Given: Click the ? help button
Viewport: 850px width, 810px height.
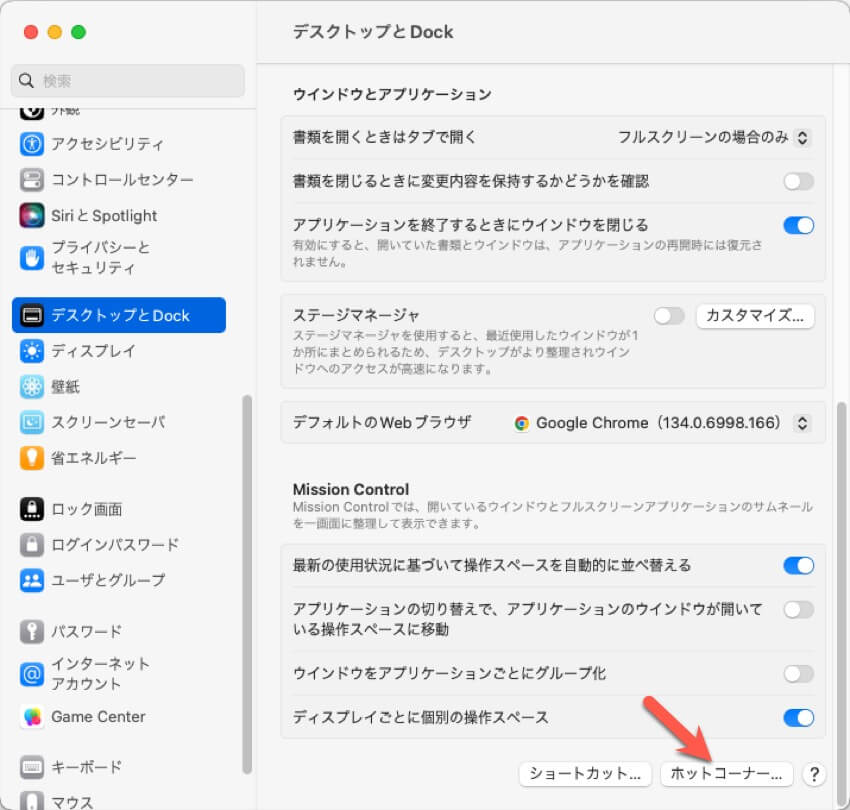Looking at the screenshot, I should pos(814,774).
